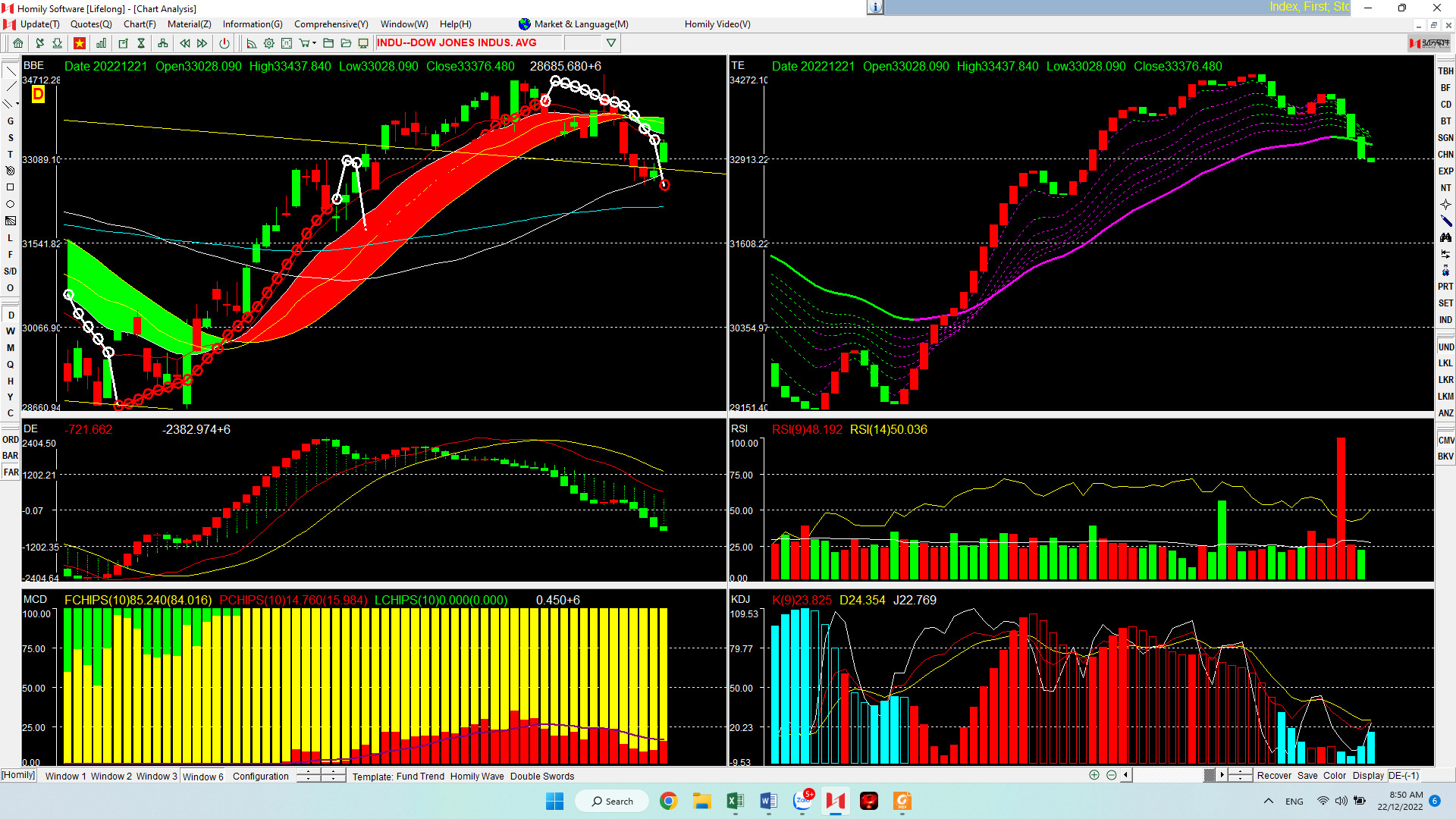Open the Quotes(Q) menu
Image resolution: width=1456 pixels, height=819 pixels.
click(x=91, y=24)
